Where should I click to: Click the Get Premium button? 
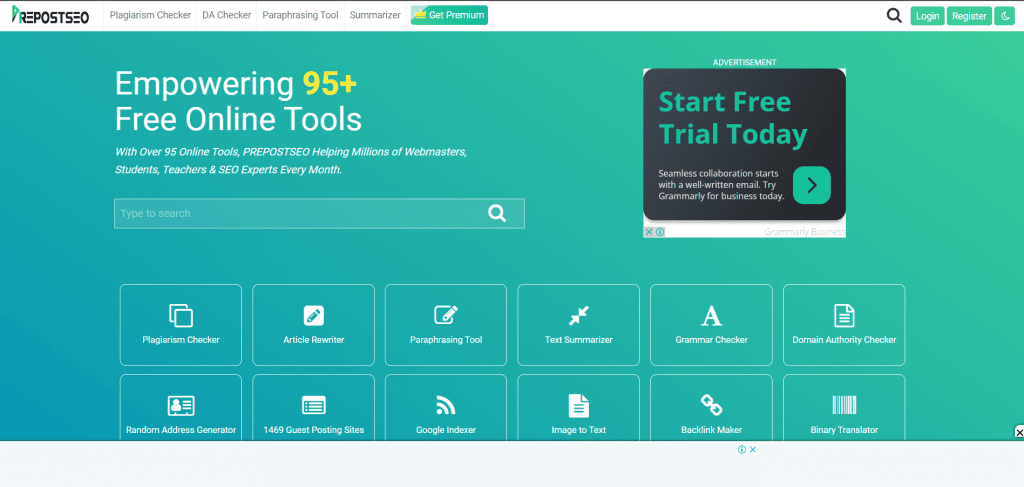tap(449, 15)
